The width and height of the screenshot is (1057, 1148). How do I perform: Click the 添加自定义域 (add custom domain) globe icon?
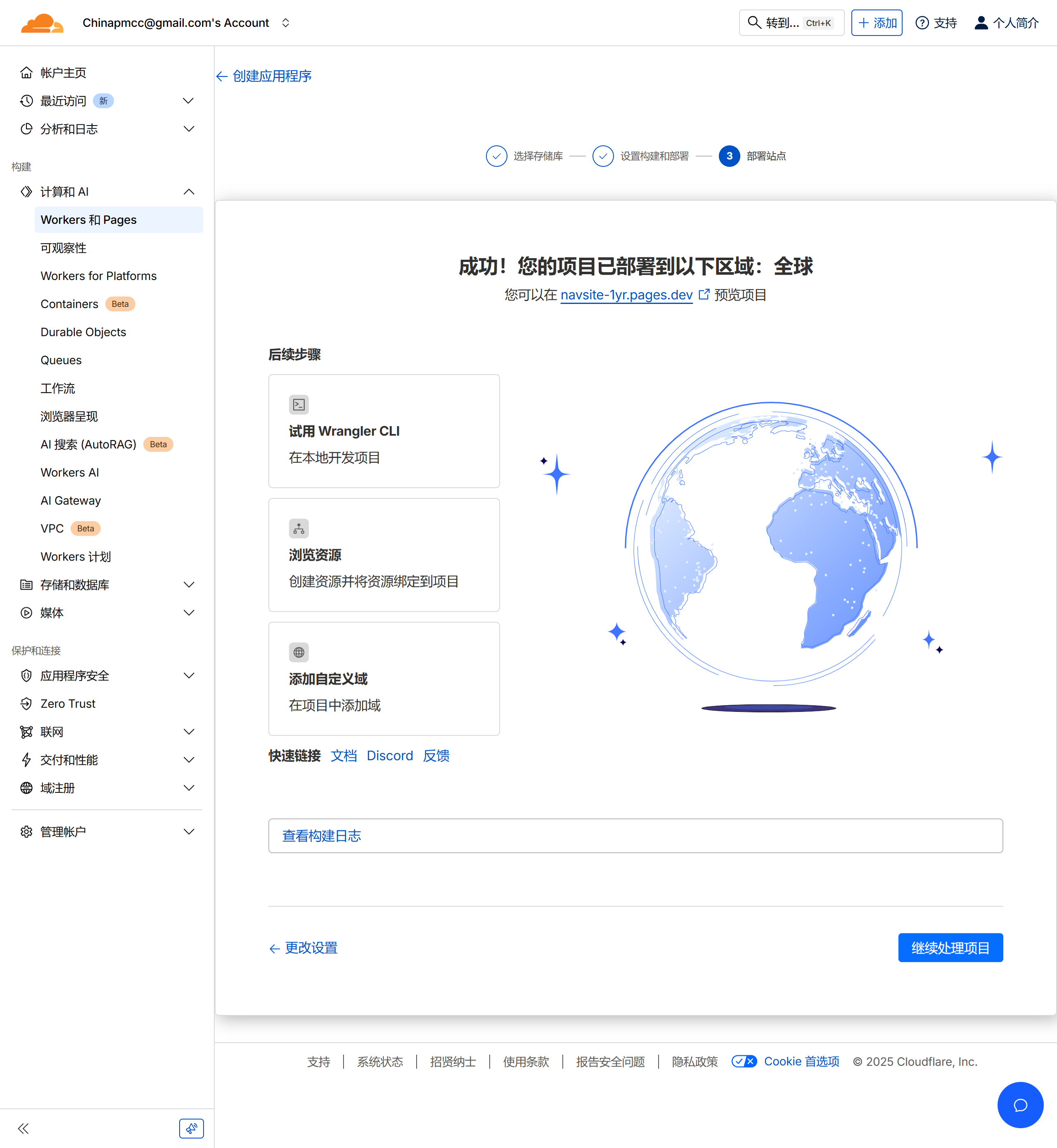[x=299, y=652]
